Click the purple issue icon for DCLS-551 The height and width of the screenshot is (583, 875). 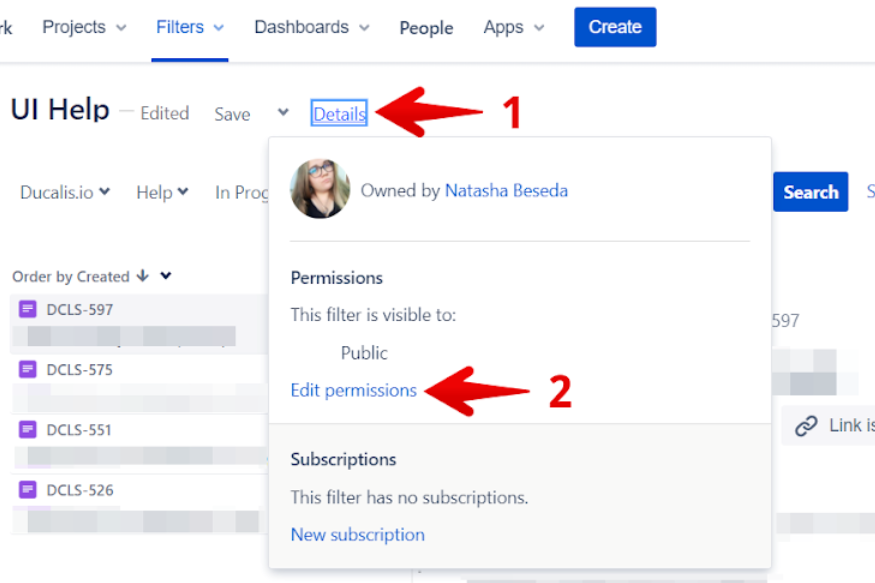point(26,430)
